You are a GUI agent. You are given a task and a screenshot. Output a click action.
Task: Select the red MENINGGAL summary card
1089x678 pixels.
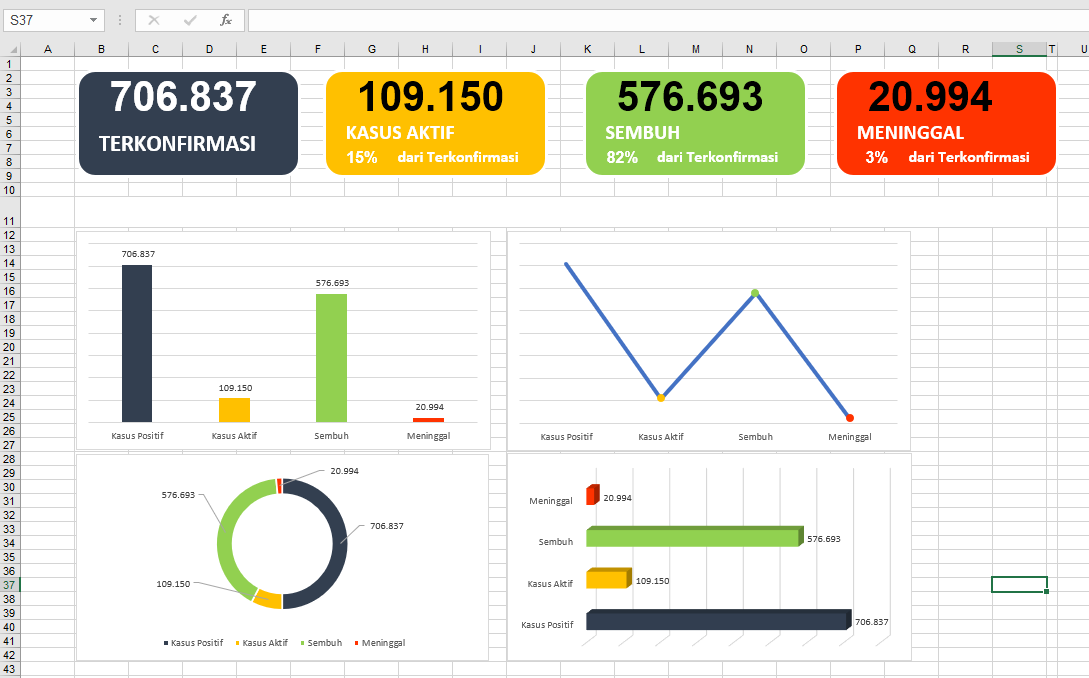945,122
